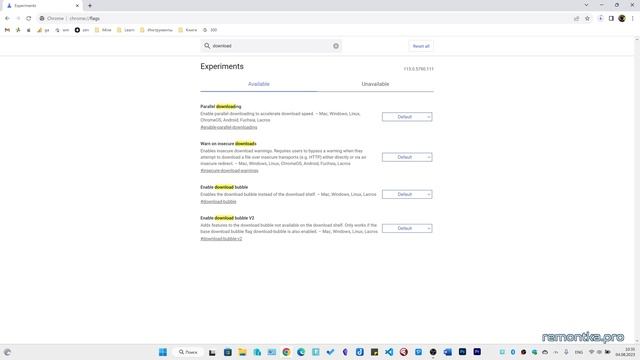Open Warn on insecure downloads dropdown
640x360 pixels.
[x=407, y=157]
